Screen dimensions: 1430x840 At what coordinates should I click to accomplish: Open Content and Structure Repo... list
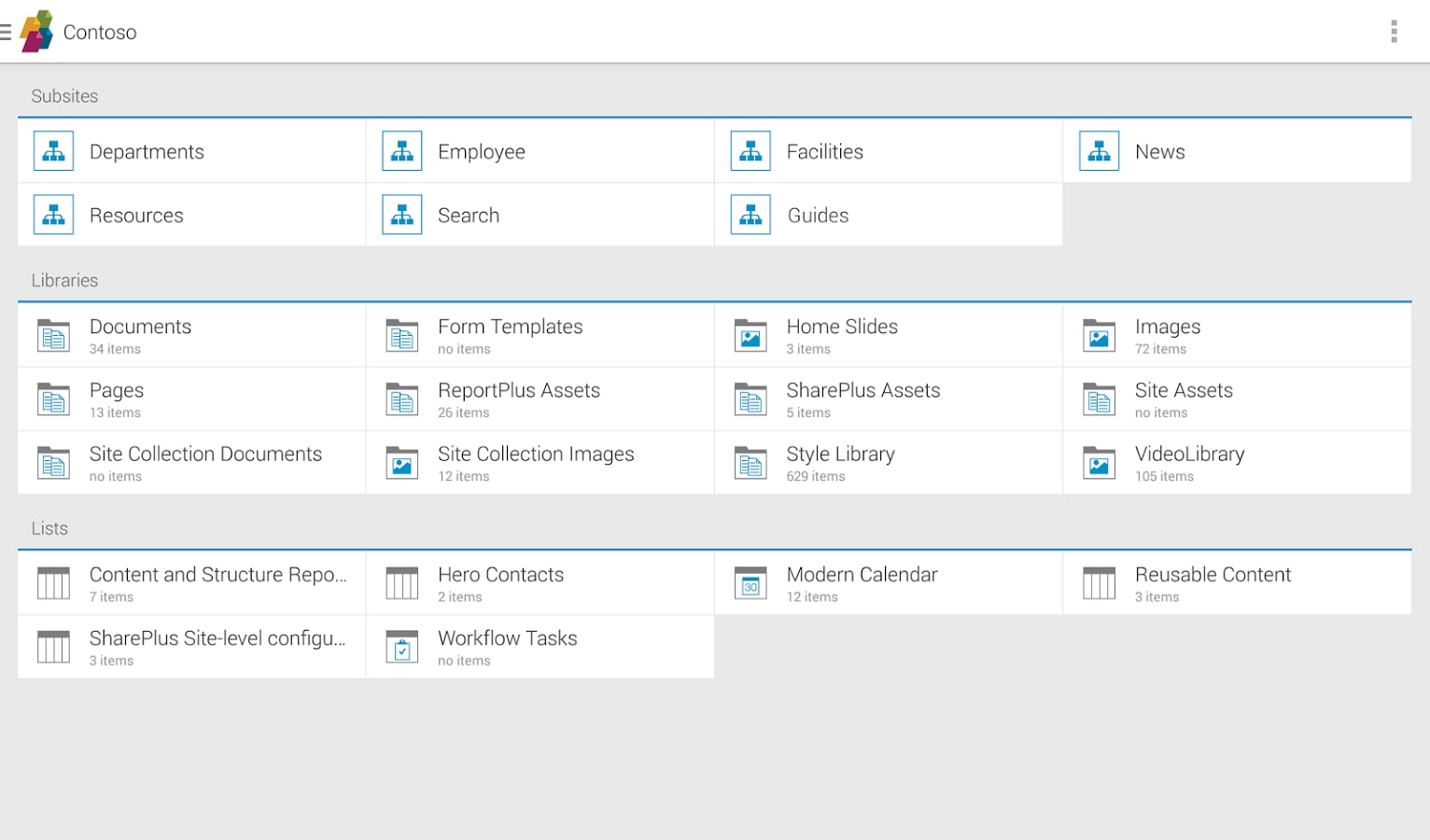[x=218, y=575]
